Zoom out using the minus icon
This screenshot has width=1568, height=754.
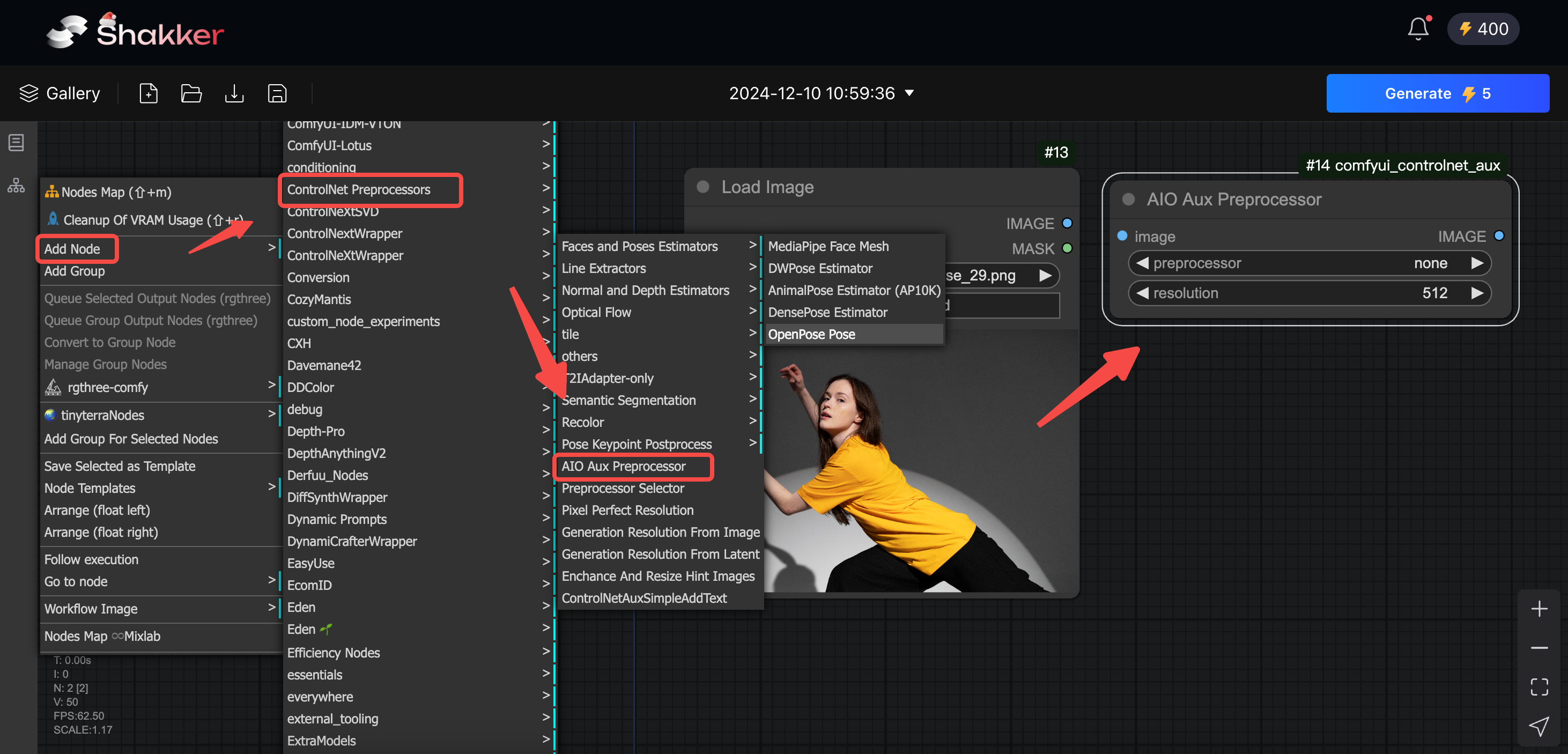[1540, 647]
